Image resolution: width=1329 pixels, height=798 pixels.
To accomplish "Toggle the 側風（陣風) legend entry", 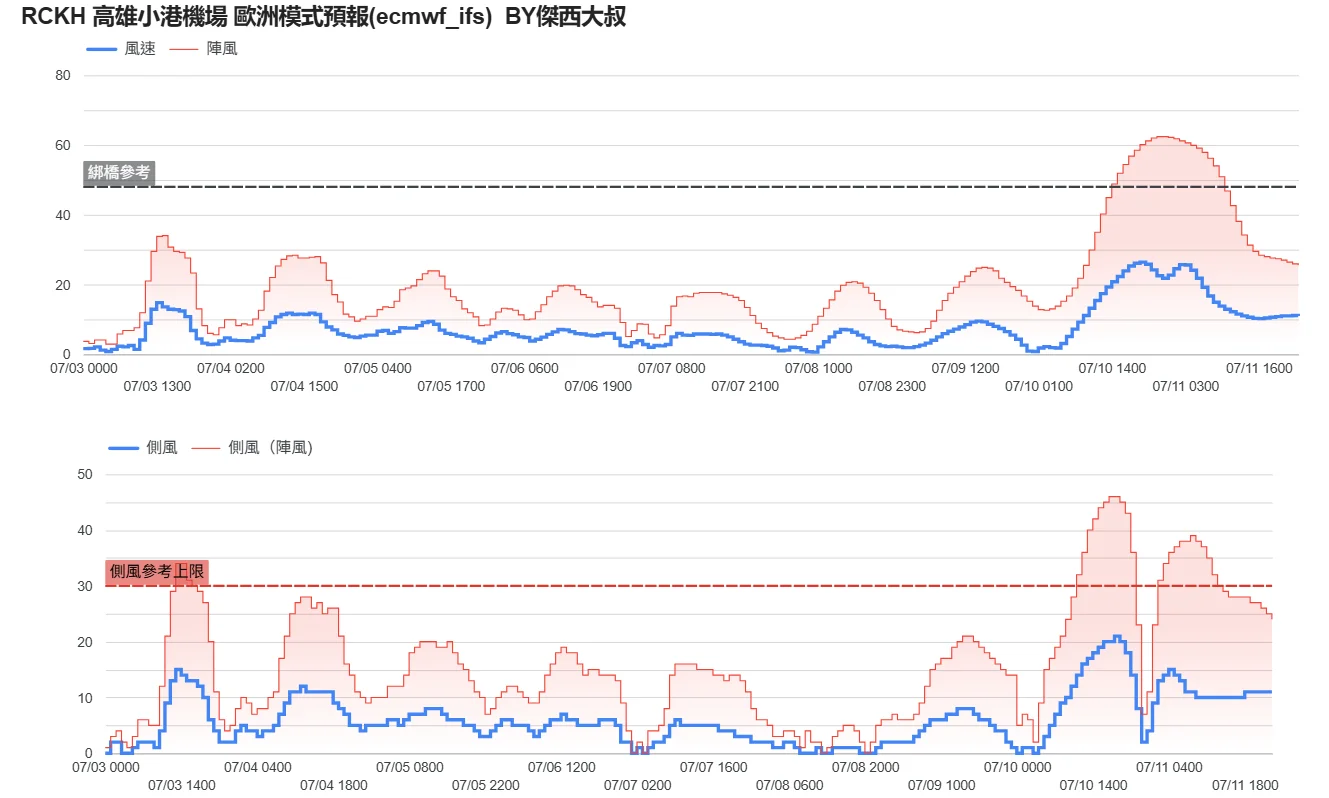I will [x=271, y=447].
